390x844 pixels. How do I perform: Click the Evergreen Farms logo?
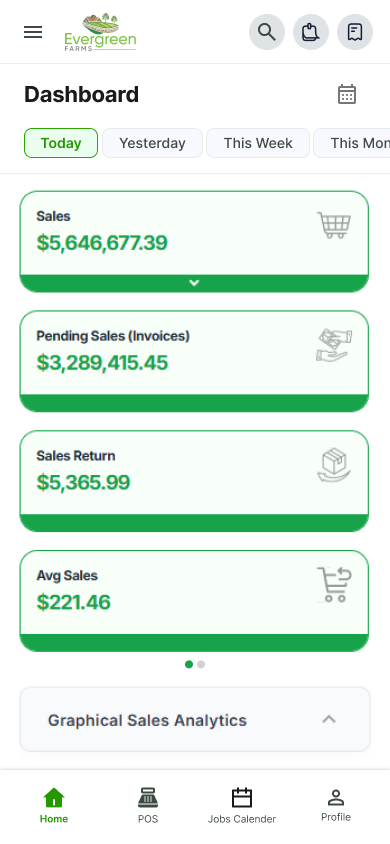coord(100,32)
